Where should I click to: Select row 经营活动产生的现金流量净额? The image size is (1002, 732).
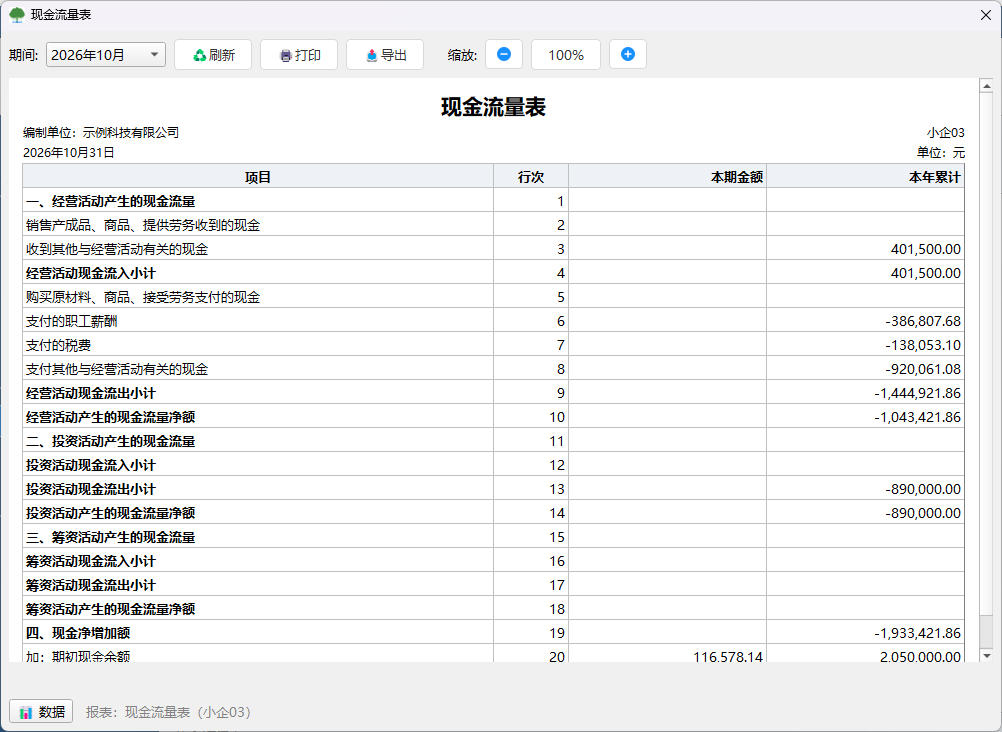click(x=493, y=416)
